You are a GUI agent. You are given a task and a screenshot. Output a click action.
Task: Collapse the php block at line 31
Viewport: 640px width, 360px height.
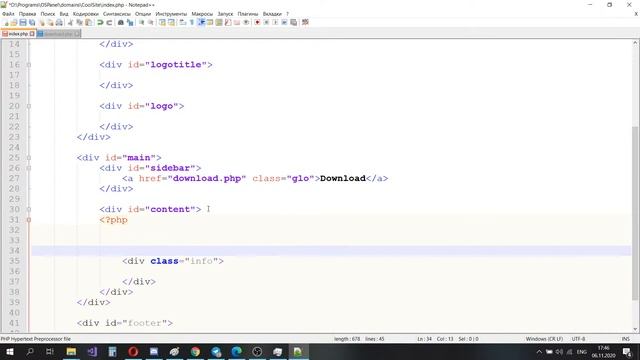pyautogui.click(x=29, y=220)
